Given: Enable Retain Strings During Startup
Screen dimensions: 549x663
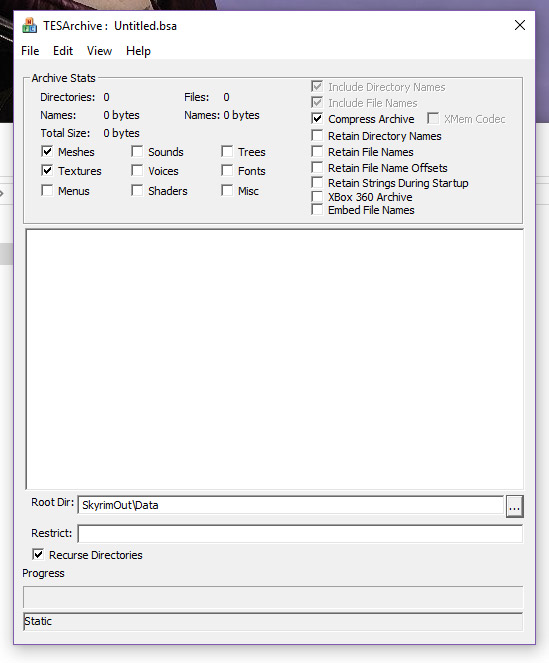Looking at the screenshot, I should tap(317, 183).
